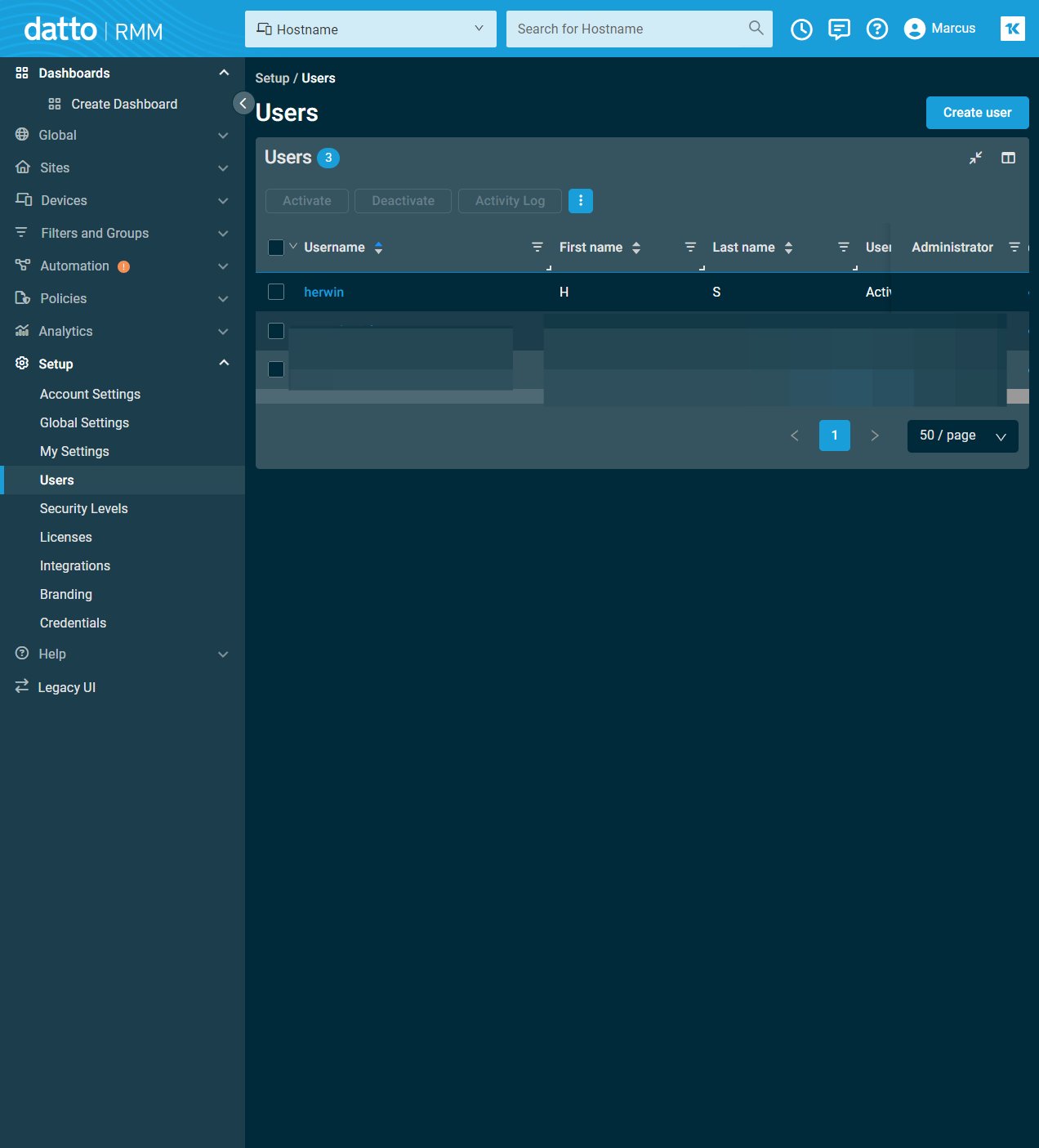Open the feedback chat icon
The width and height of the screenshot is (1039, 1148).
point(839,29)
